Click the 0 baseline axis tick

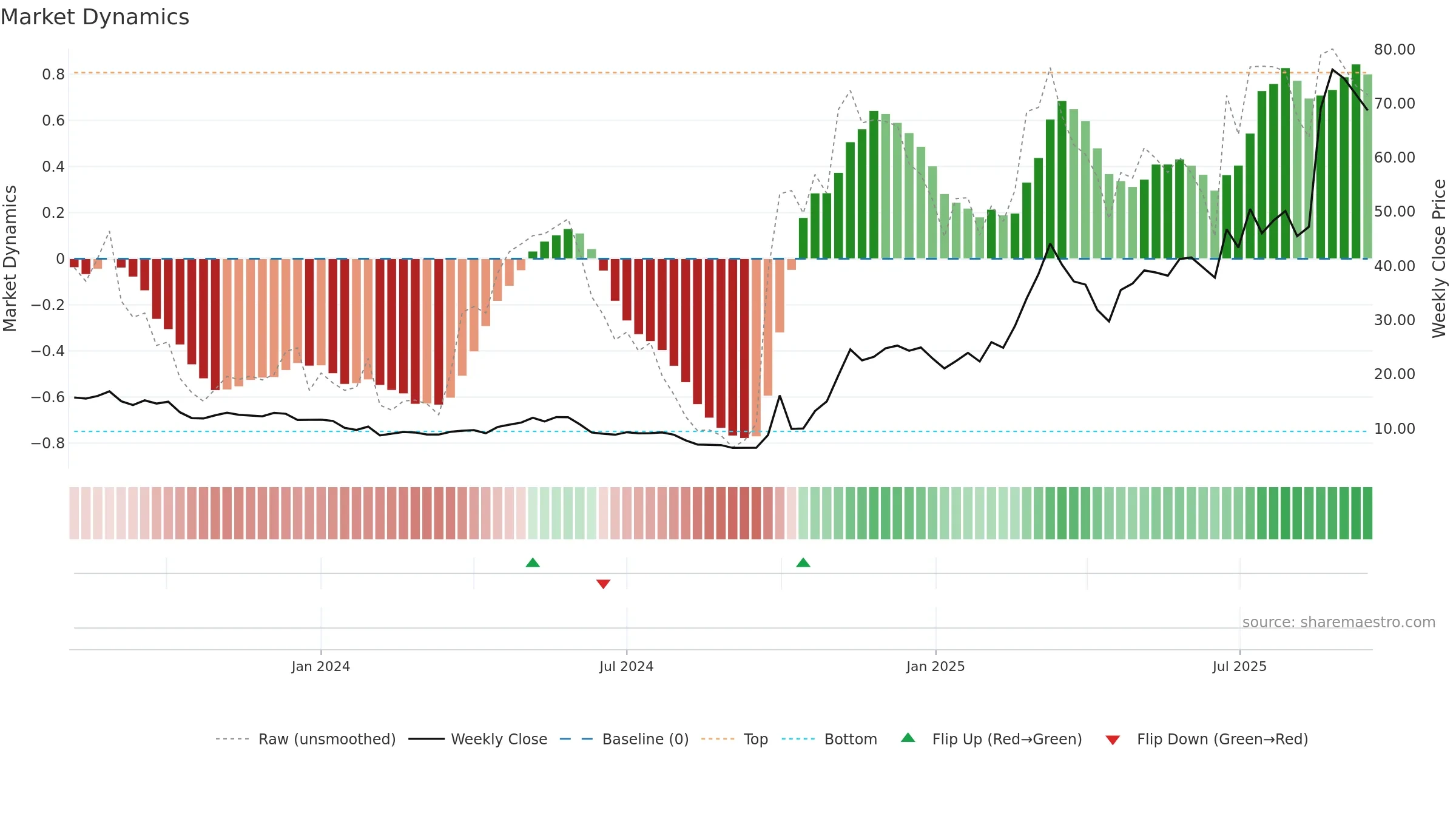point(60,259)
